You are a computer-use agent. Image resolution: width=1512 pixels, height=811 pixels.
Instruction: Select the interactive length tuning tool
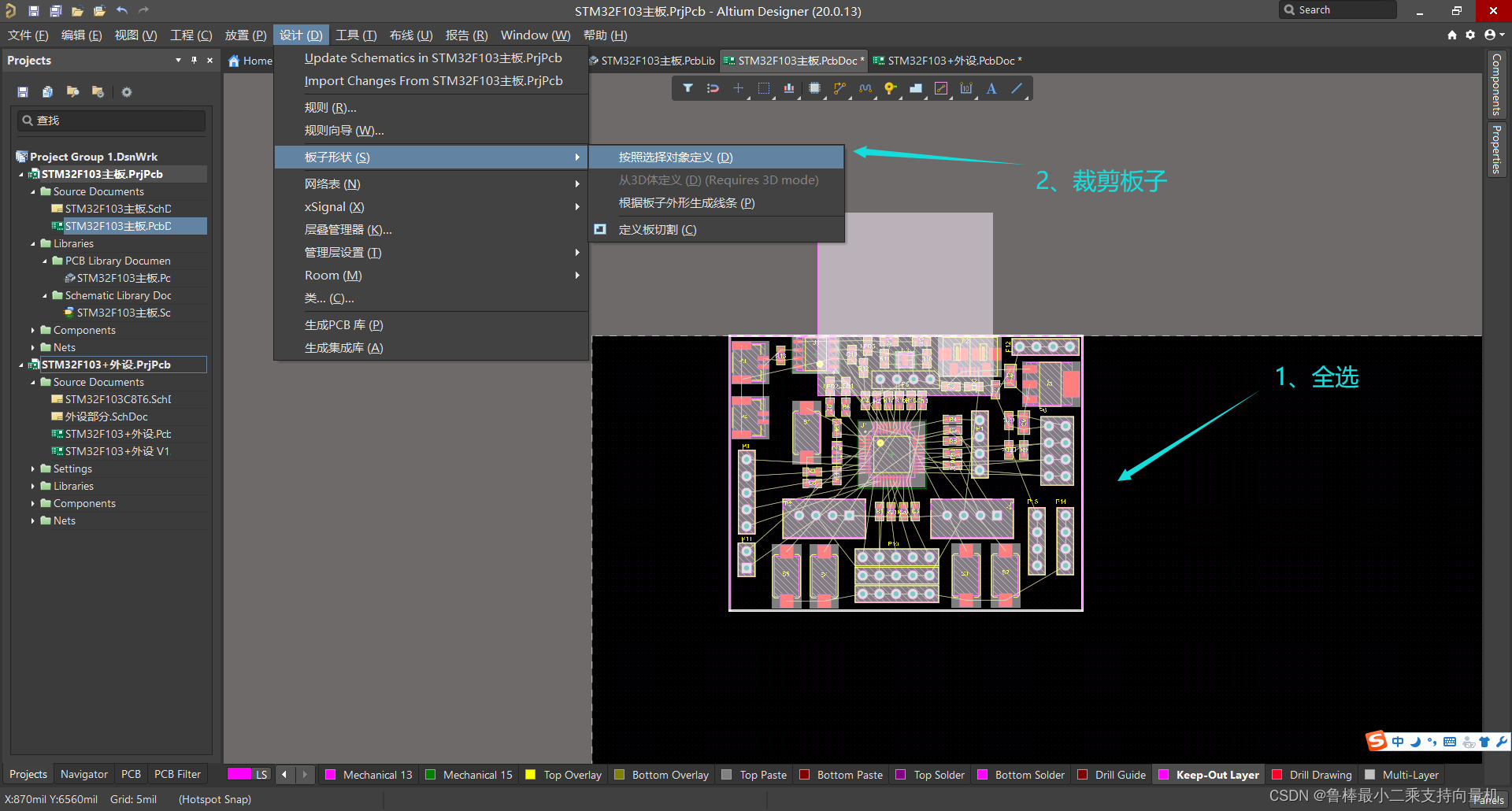coord(865,88)
